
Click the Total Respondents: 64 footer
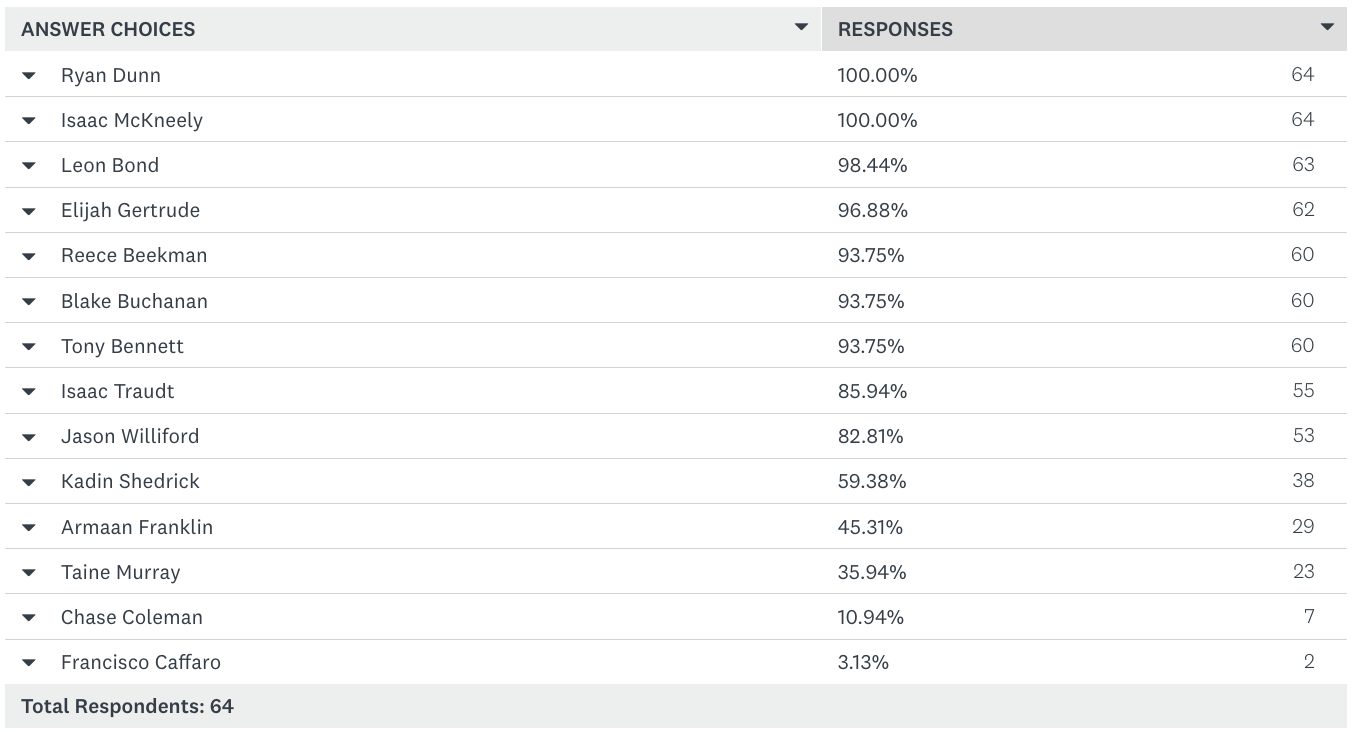127,706
